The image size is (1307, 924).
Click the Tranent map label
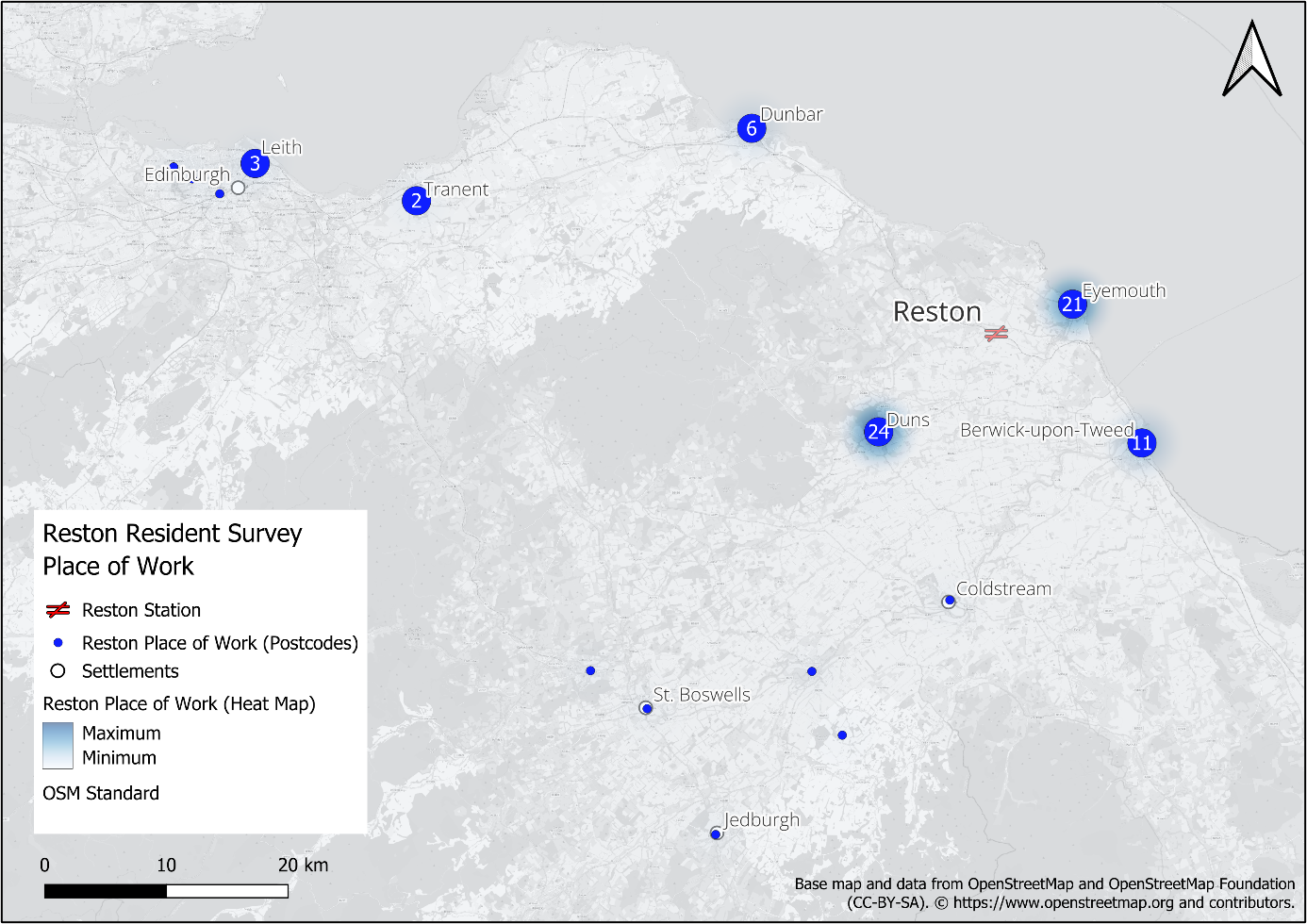click(x=456, y=190)
